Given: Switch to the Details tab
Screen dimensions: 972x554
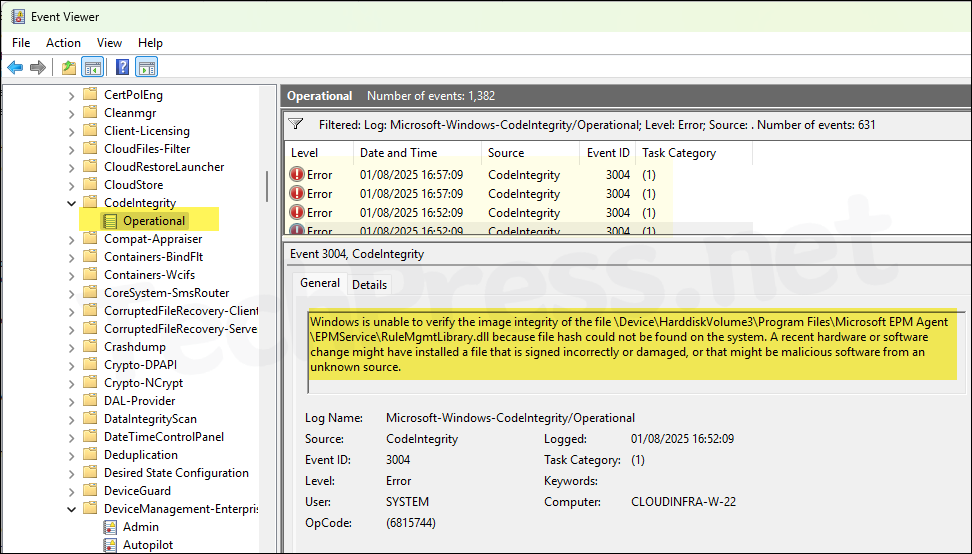Looking at the screenshot, I should [369, 284].
